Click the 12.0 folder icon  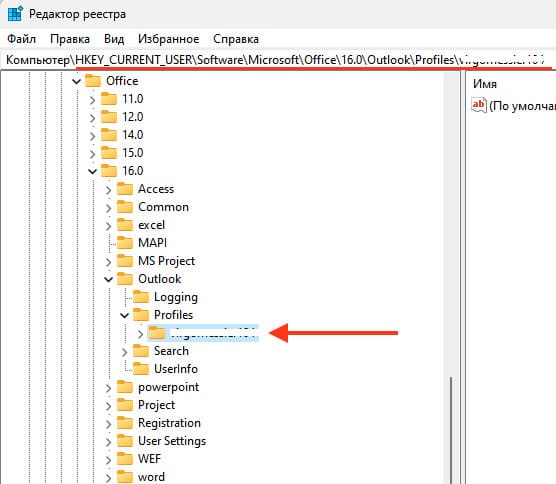click(109, 117)
